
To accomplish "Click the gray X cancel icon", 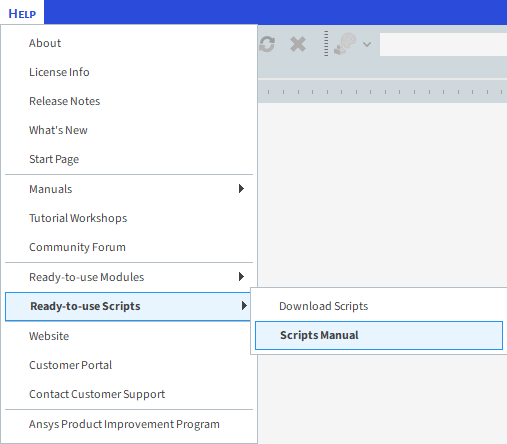I will pos(298,44).
